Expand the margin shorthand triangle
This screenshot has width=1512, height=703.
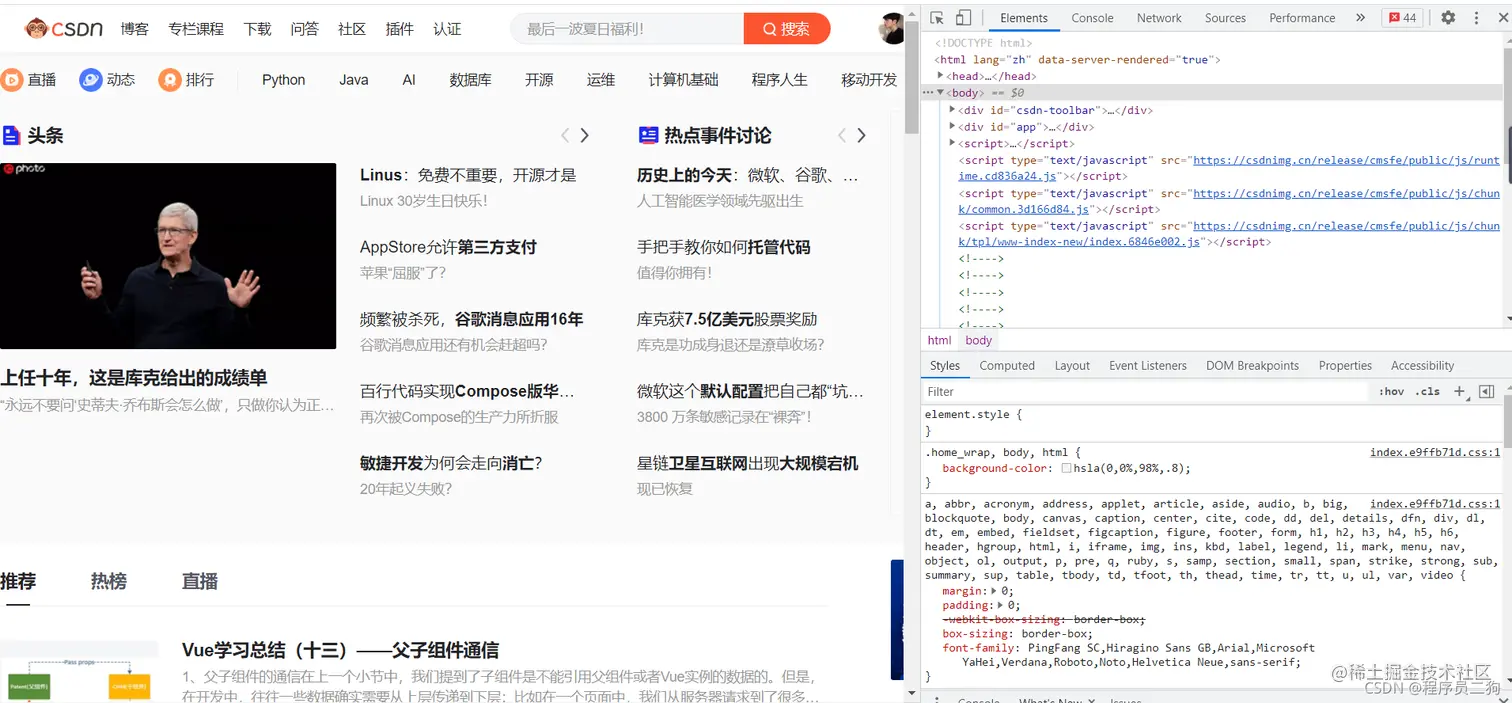click(993, 591)
